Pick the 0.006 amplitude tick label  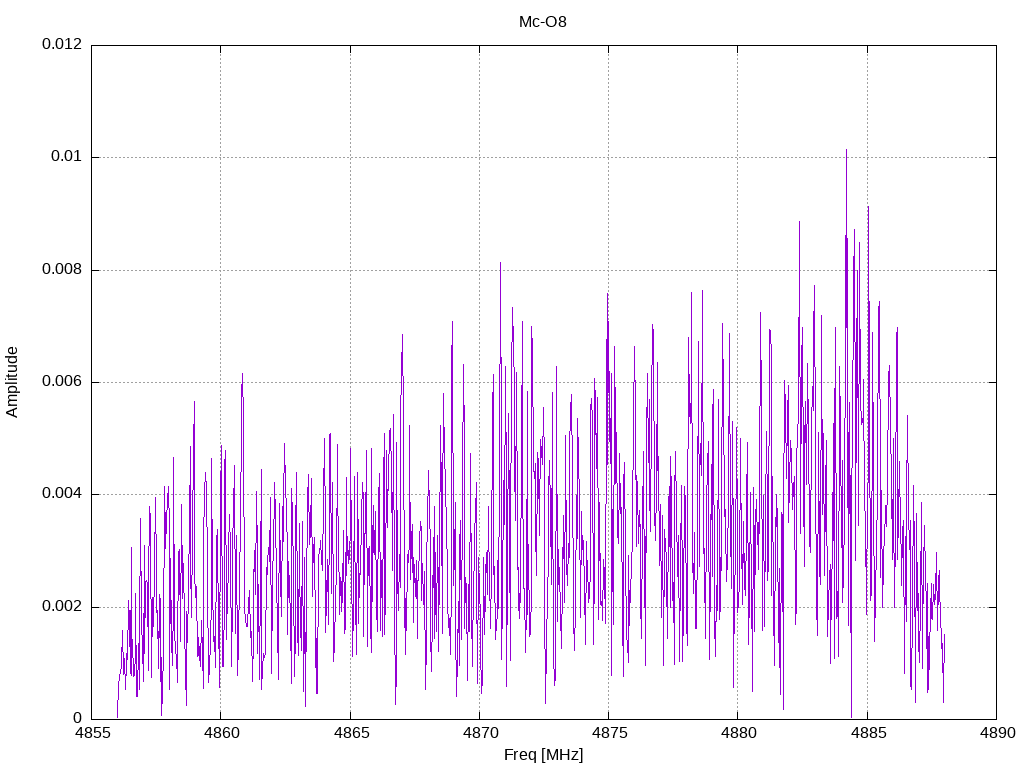pos(61,382)
